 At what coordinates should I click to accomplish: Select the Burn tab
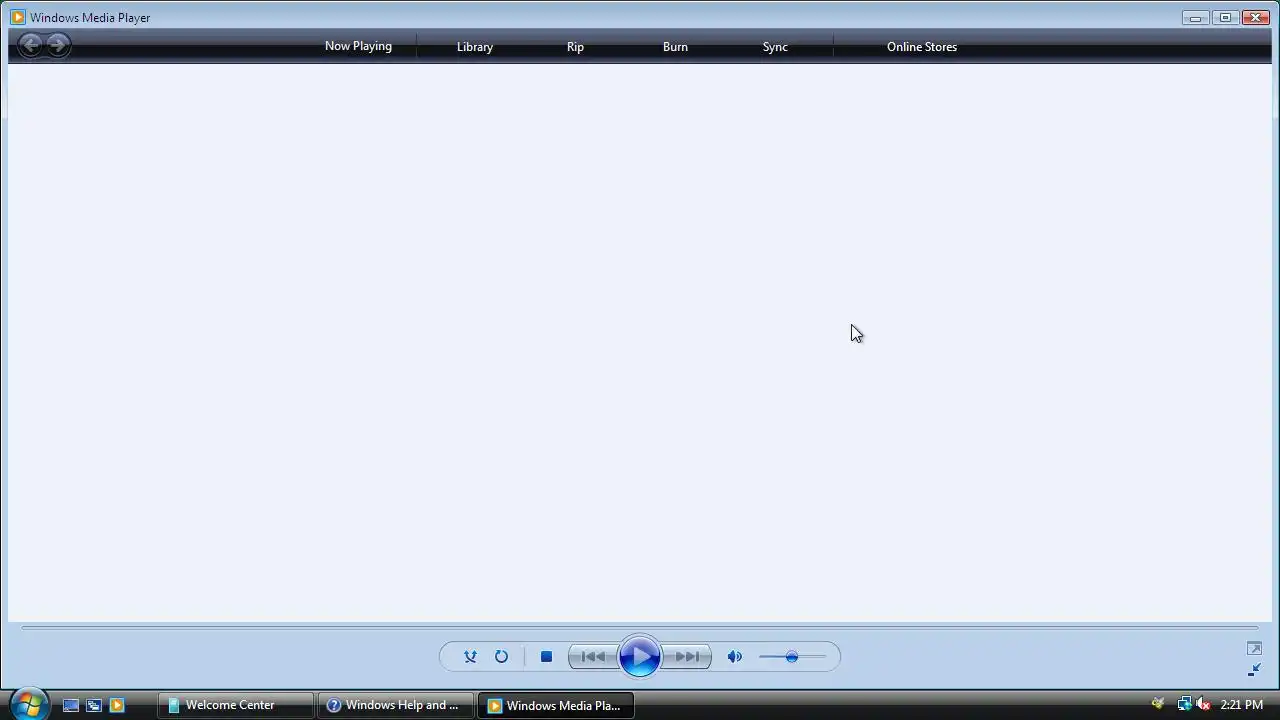click(675, 47)
